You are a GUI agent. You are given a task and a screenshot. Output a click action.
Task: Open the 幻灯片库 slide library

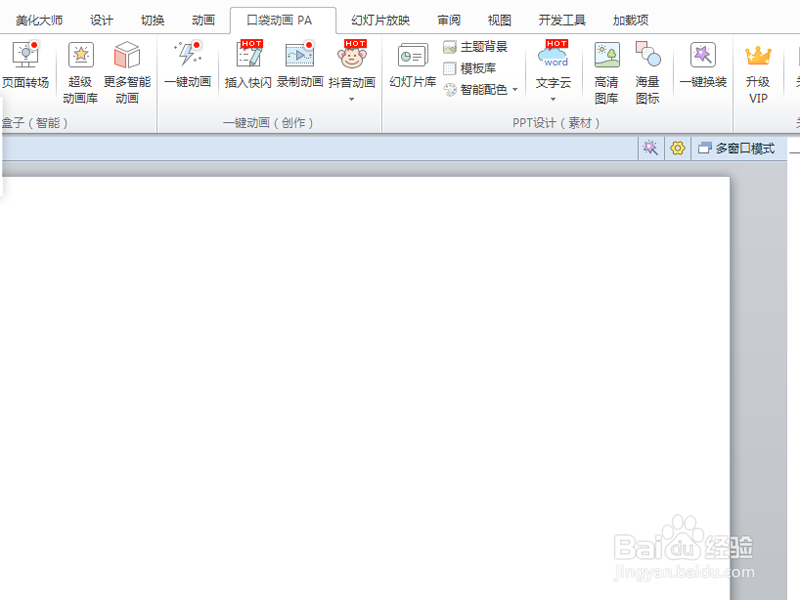[x=413, y=65]
